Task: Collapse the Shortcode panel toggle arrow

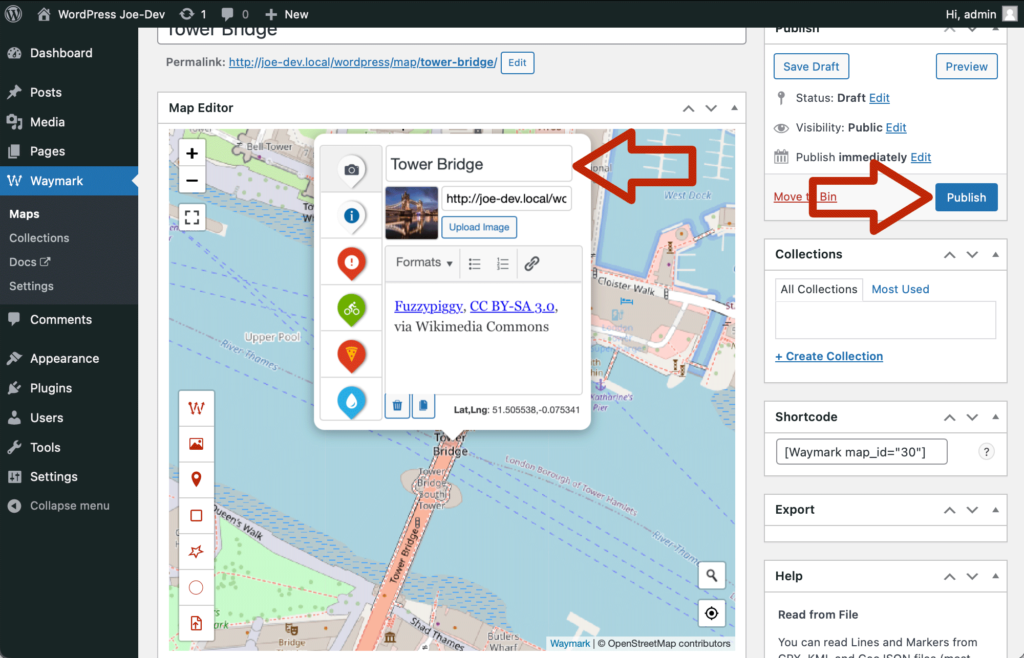Action: [x=995, y=417]
